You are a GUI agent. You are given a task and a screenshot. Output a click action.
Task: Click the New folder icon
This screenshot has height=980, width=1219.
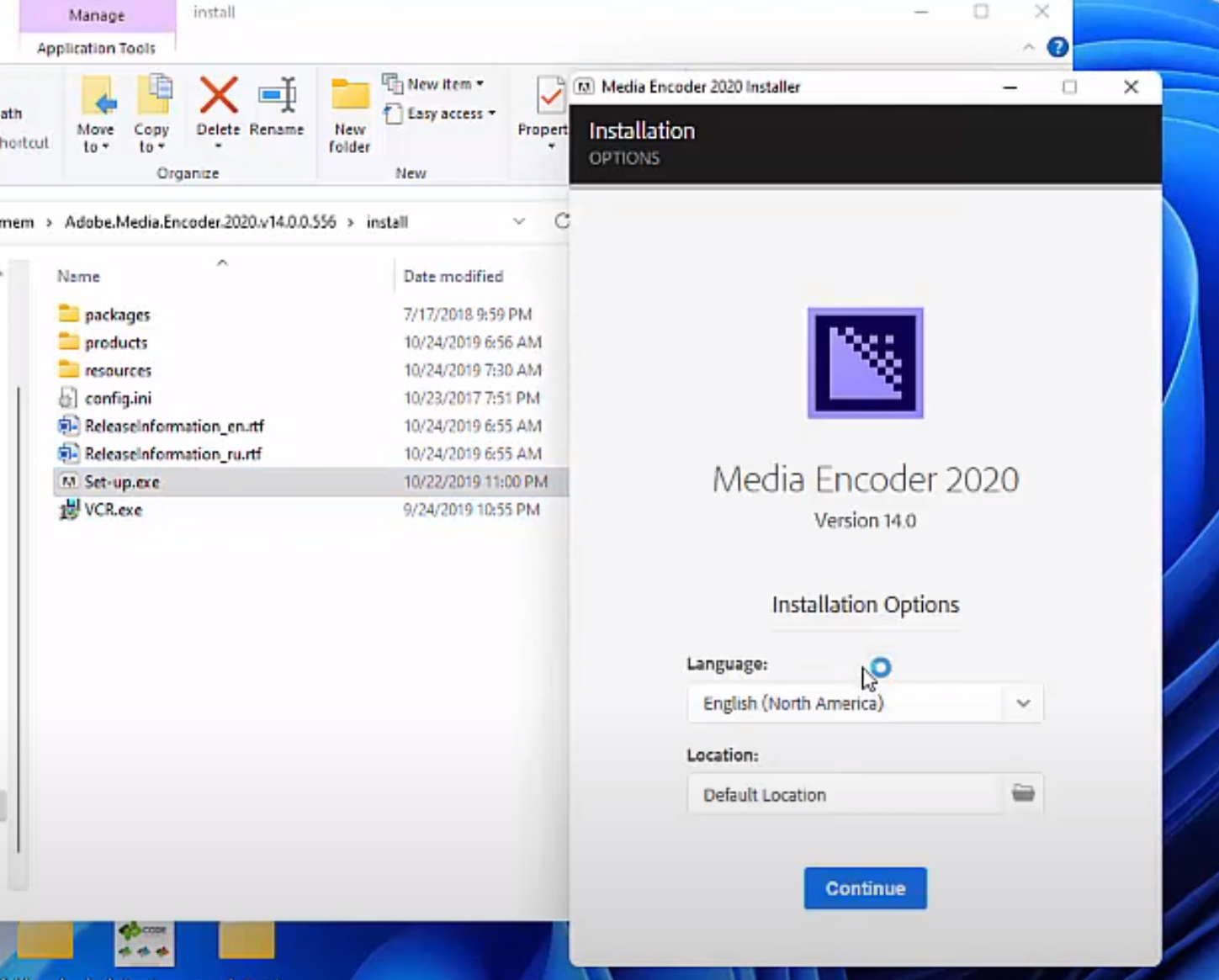(349, 95)
